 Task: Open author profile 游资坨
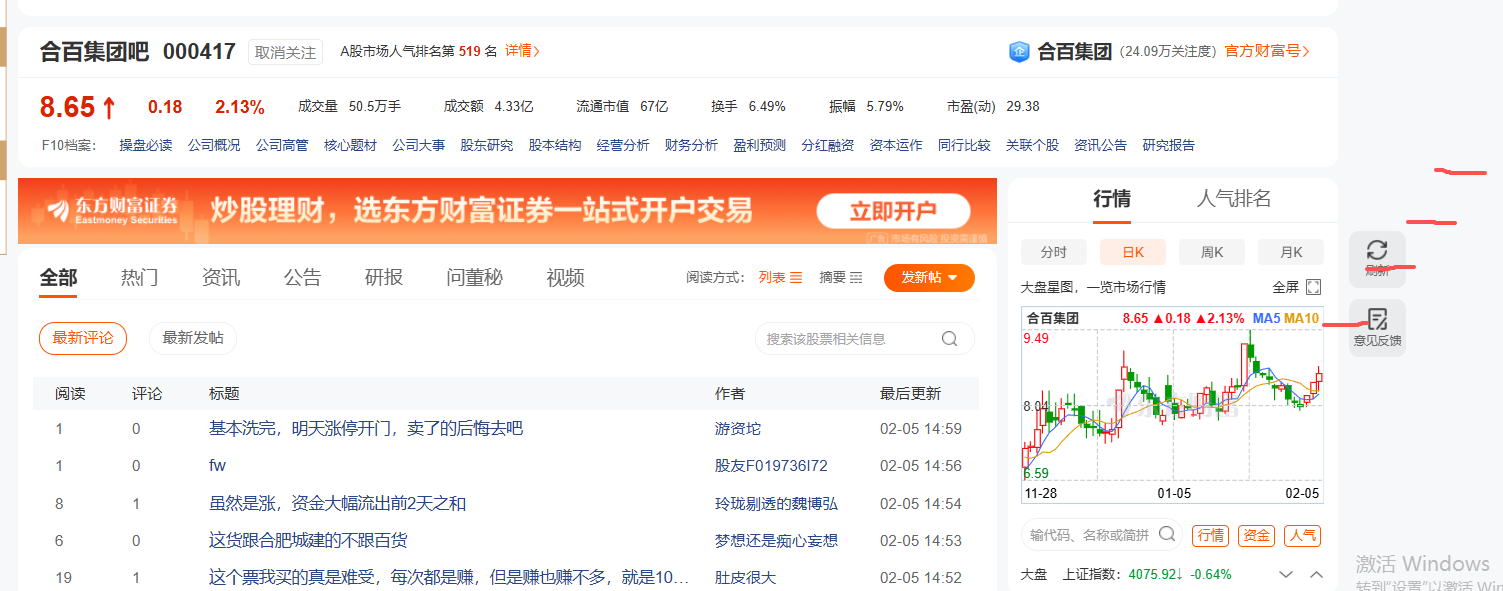[x=738, y=429]
